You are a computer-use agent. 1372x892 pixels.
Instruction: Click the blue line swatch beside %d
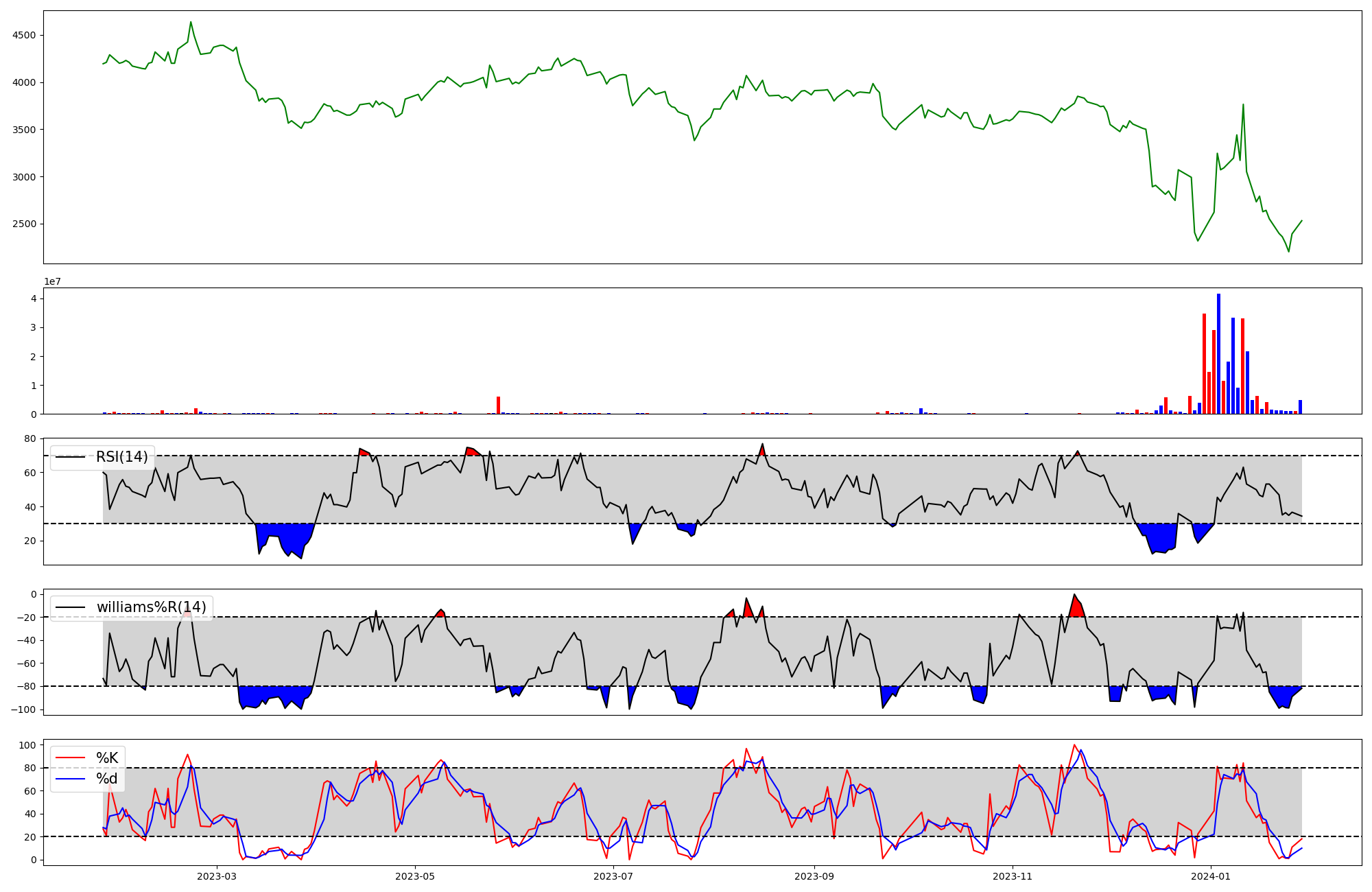[x=71, y=779]
